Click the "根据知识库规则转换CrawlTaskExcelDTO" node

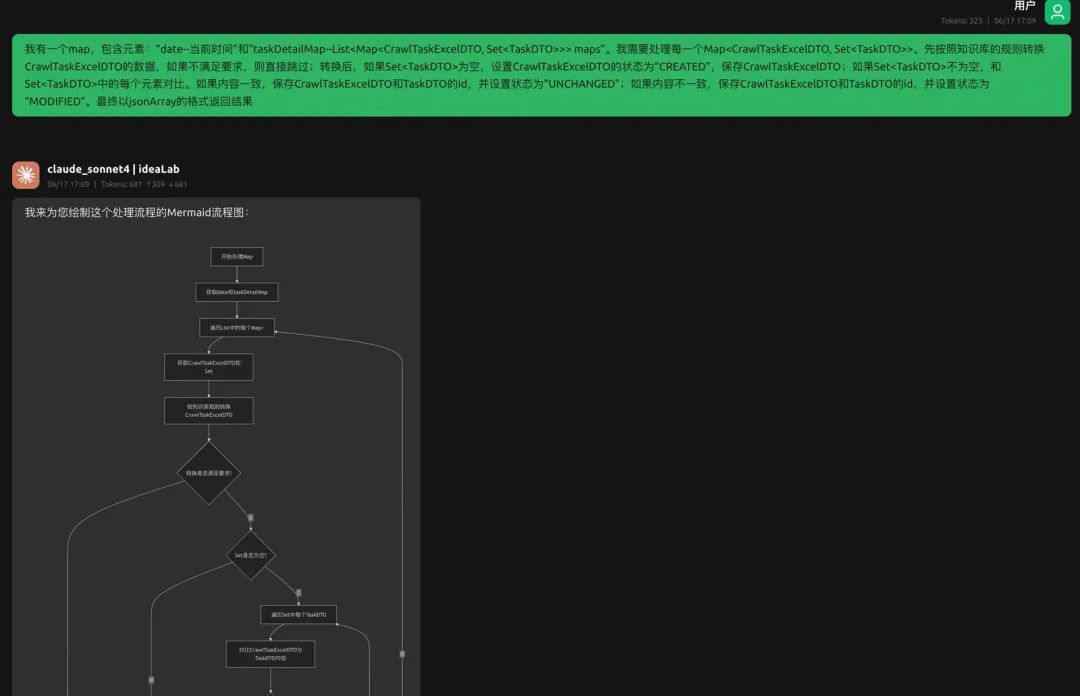pos(208,410)
